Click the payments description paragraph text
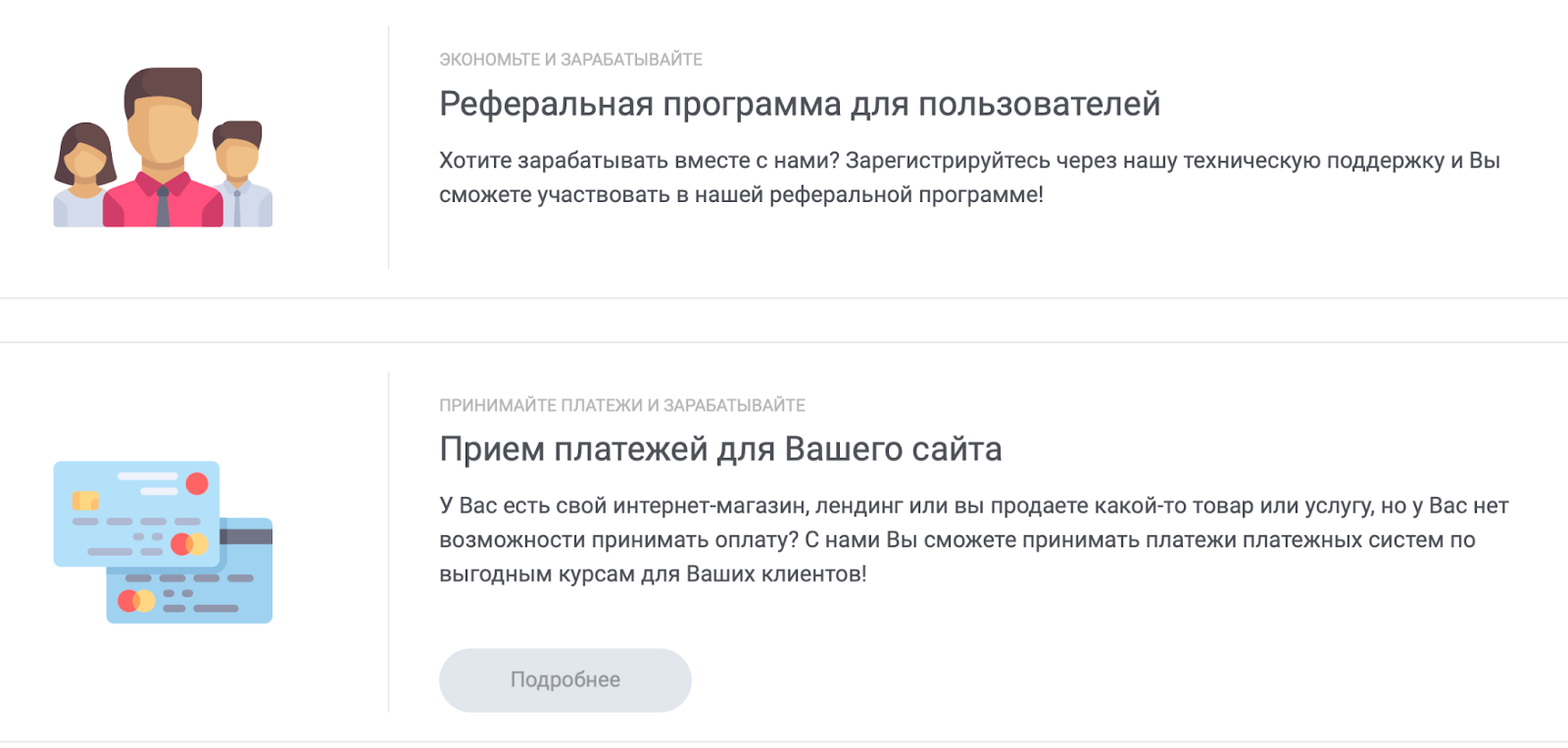Screen dimensions: 1568x748 coord(970,538)
